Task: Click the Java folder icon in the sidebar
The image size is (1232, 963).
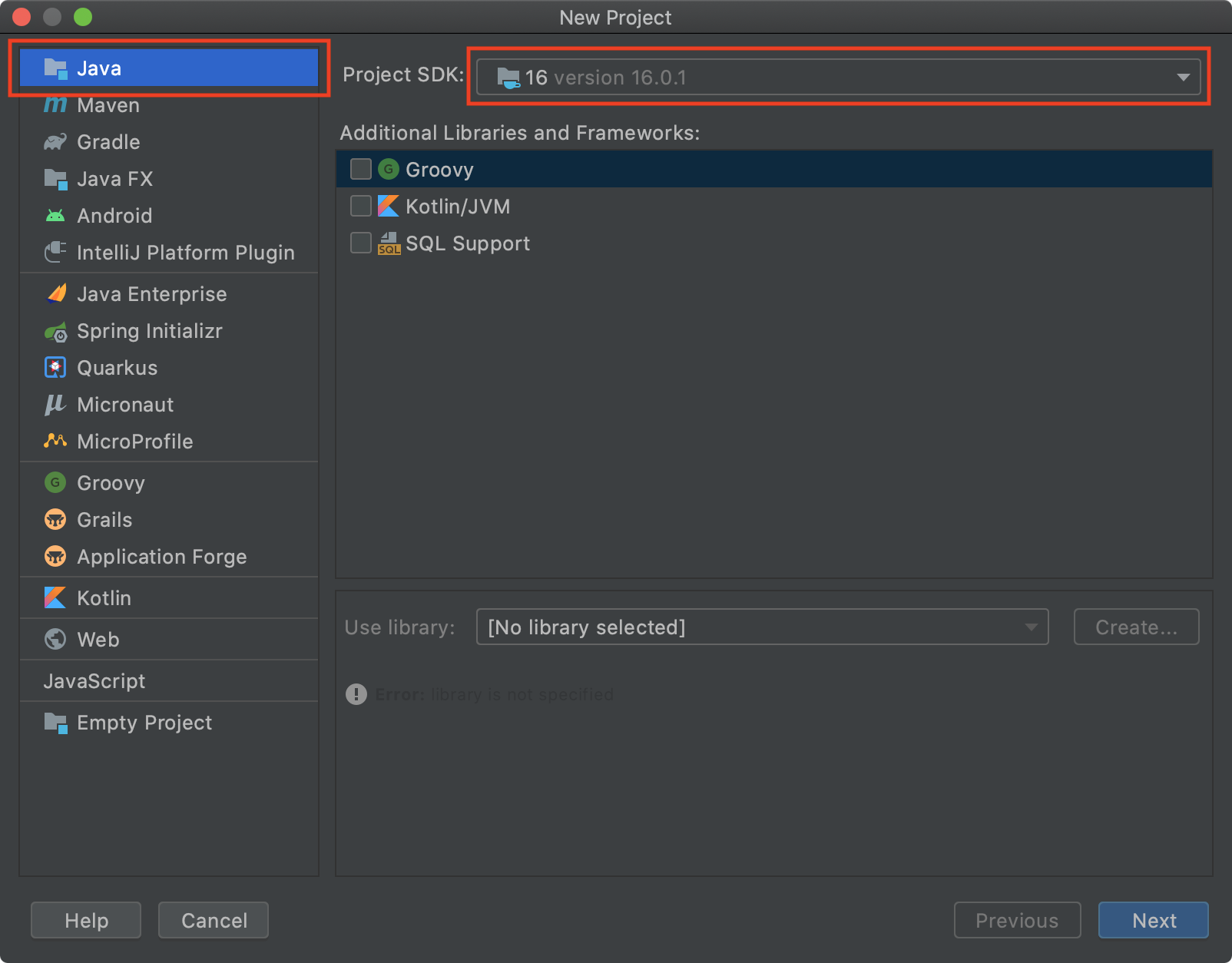Action: pyautogui.click(x=55, y=68)
